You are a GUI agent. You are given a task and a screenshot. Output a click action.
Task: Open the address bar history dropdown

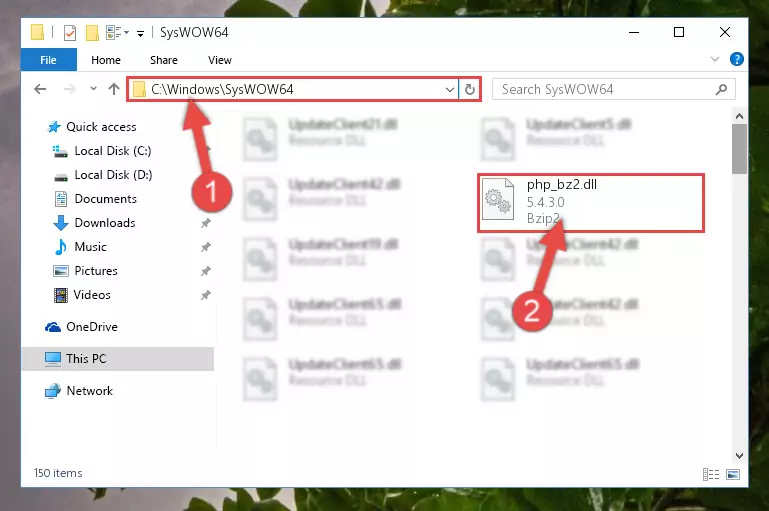tap(449, 89)
